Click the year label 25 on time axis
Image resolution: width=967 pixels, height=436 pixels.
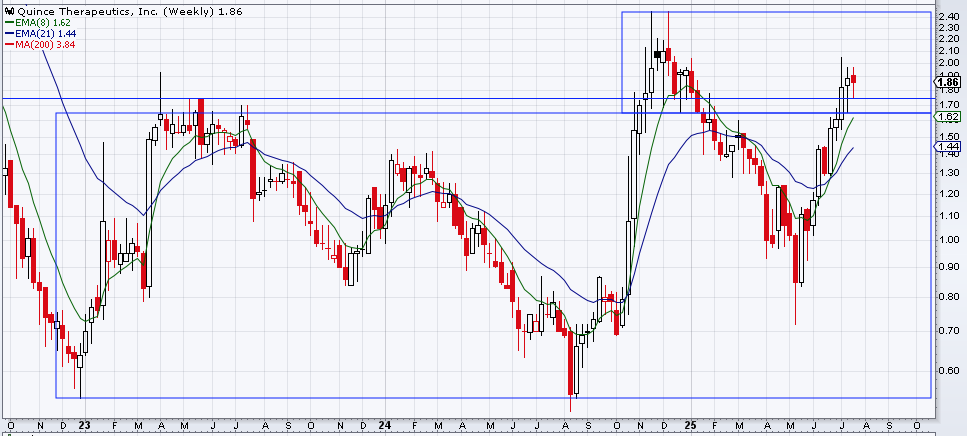pyautogui.click(x=691, y=426)
